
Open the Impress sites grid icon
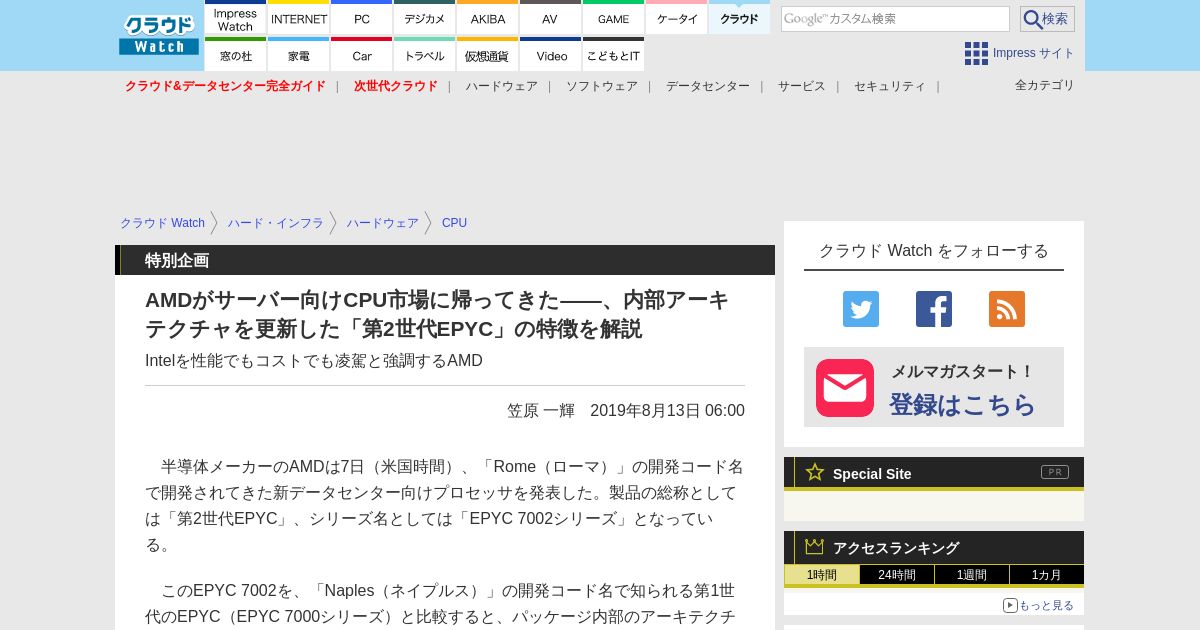(976, 53)
